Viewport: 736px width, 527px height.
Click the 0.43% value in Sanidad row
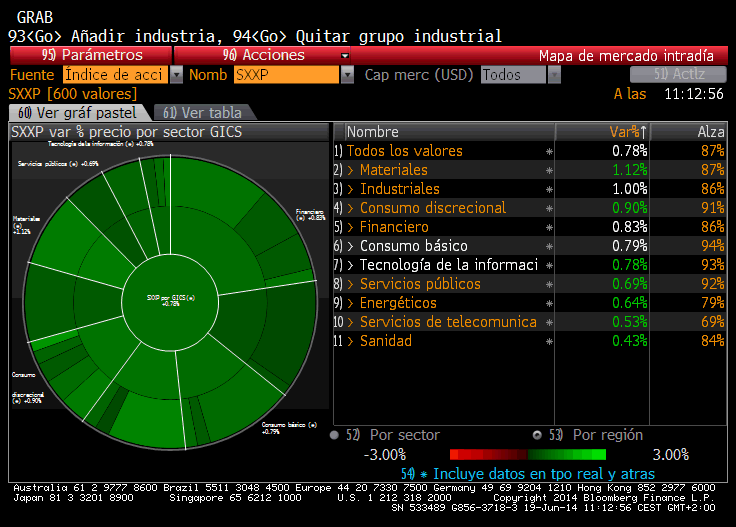pyautogui.click(x=629, y=341)
